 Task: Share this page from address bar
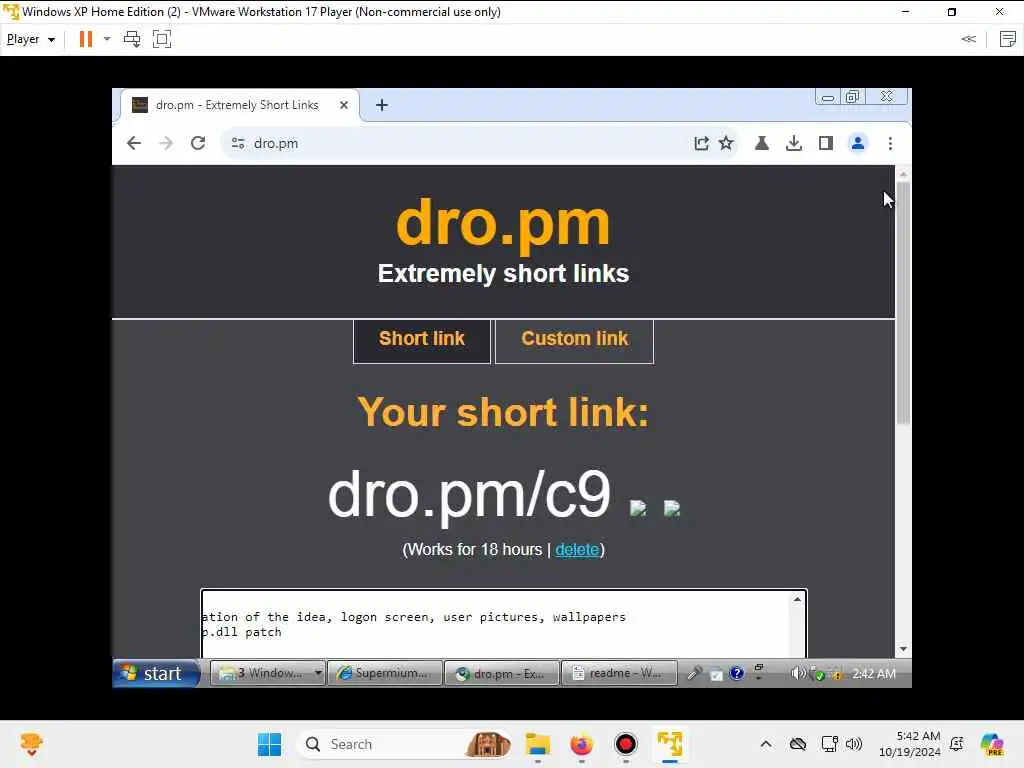[x=701, y=143]
